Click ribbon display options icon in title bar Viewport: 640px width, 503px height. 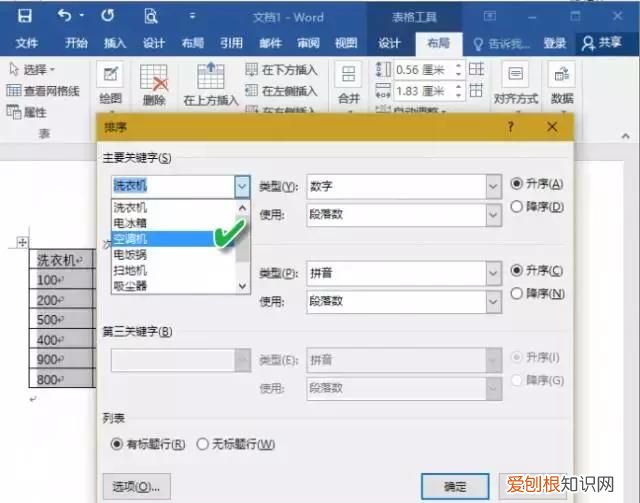pyautogui.click(x=490, y=16)
